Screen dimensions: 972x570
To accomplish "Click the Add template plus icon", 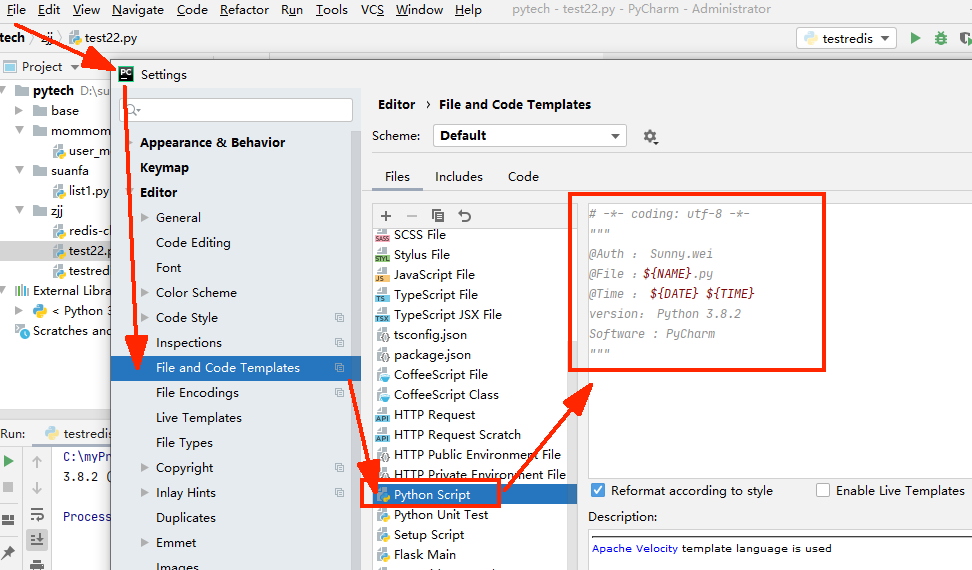I will (x=386, y=216).
